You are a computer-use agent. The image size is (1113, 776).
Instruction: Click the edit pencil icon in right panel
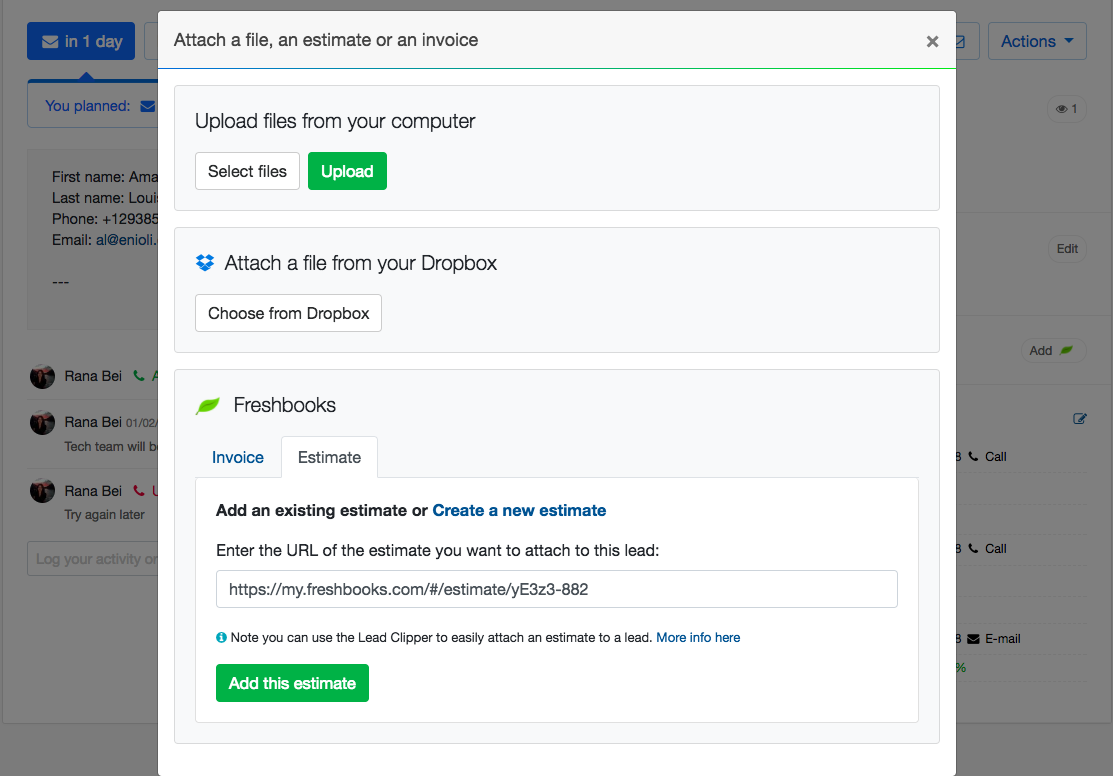coord(1080,419)
